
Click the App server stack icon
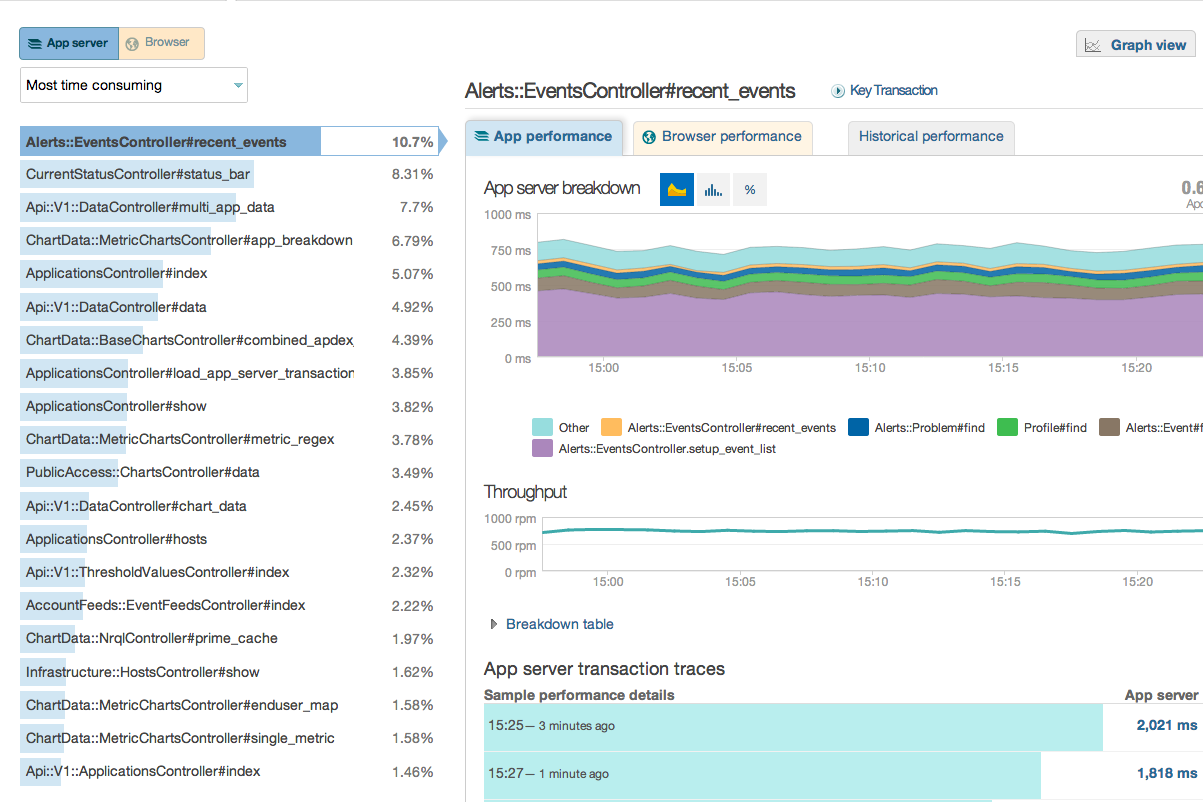pos(35,44)
